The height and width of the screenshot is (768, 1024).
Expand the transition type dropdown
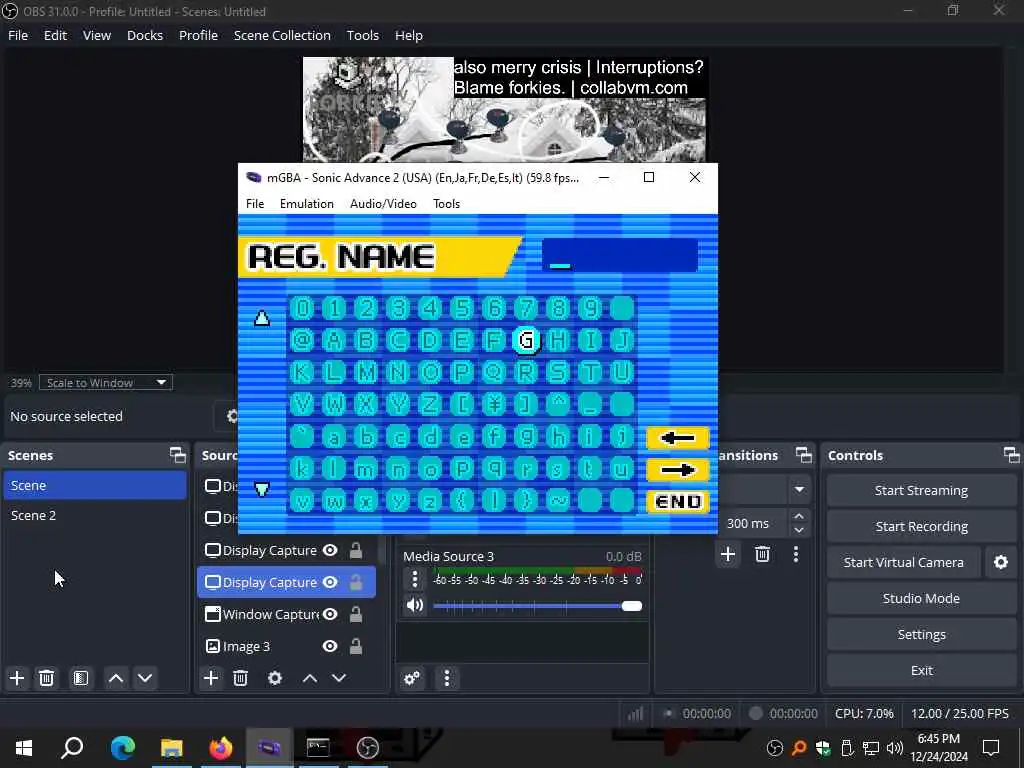(799, 489)
